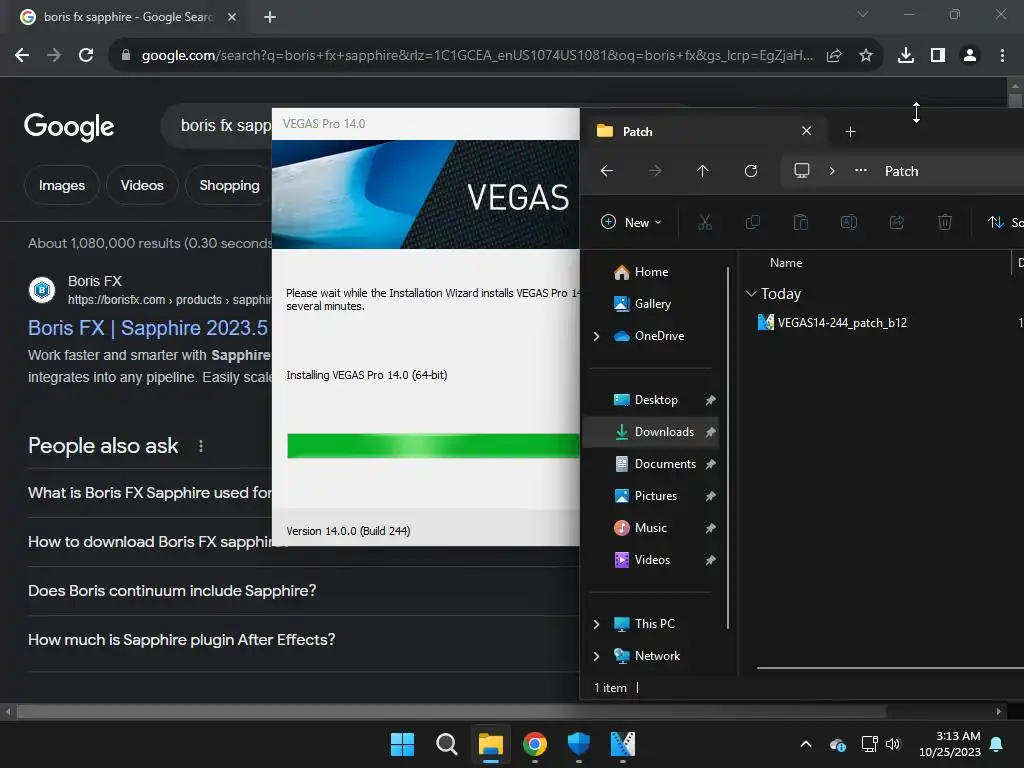
Task: Open Chrome profile icon
Action: coord(970,56)
